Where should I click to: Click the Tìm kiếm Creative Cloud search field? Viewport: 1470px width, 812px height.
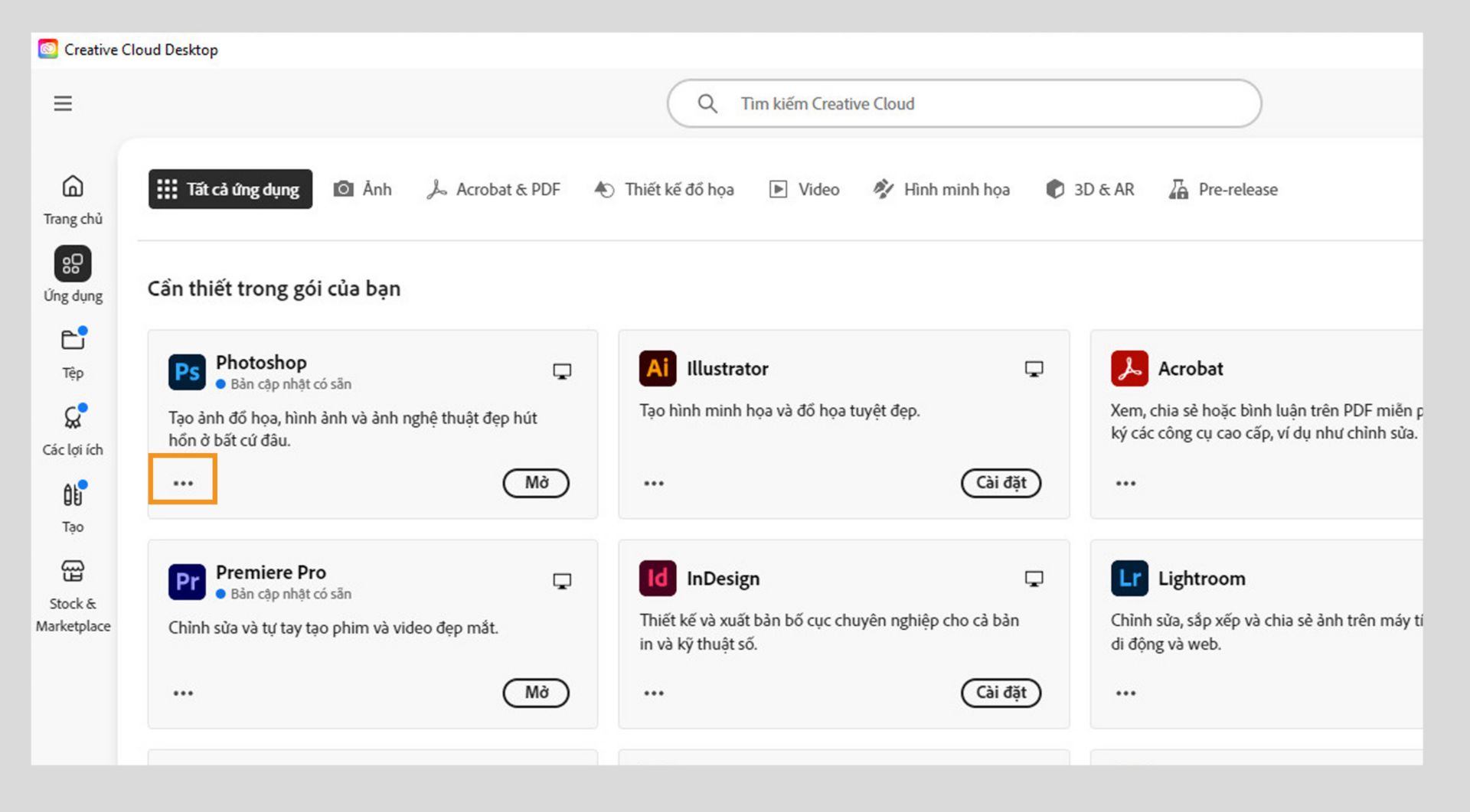(965, 103)
